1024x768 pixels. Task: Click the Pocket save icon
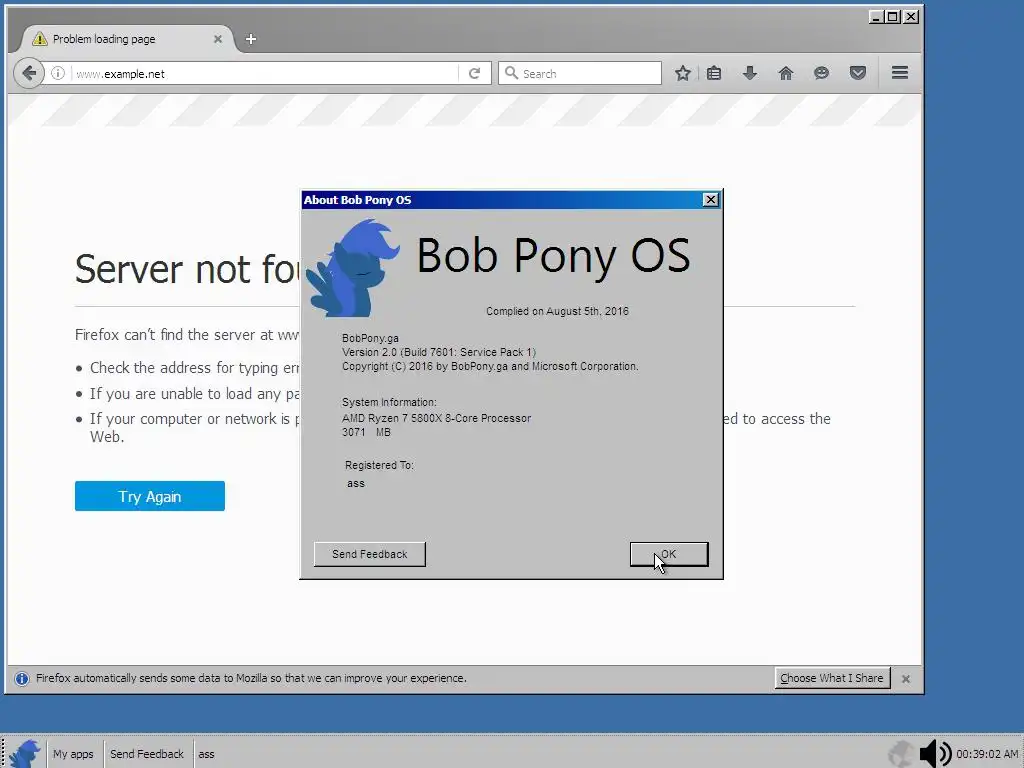point(857,73)
